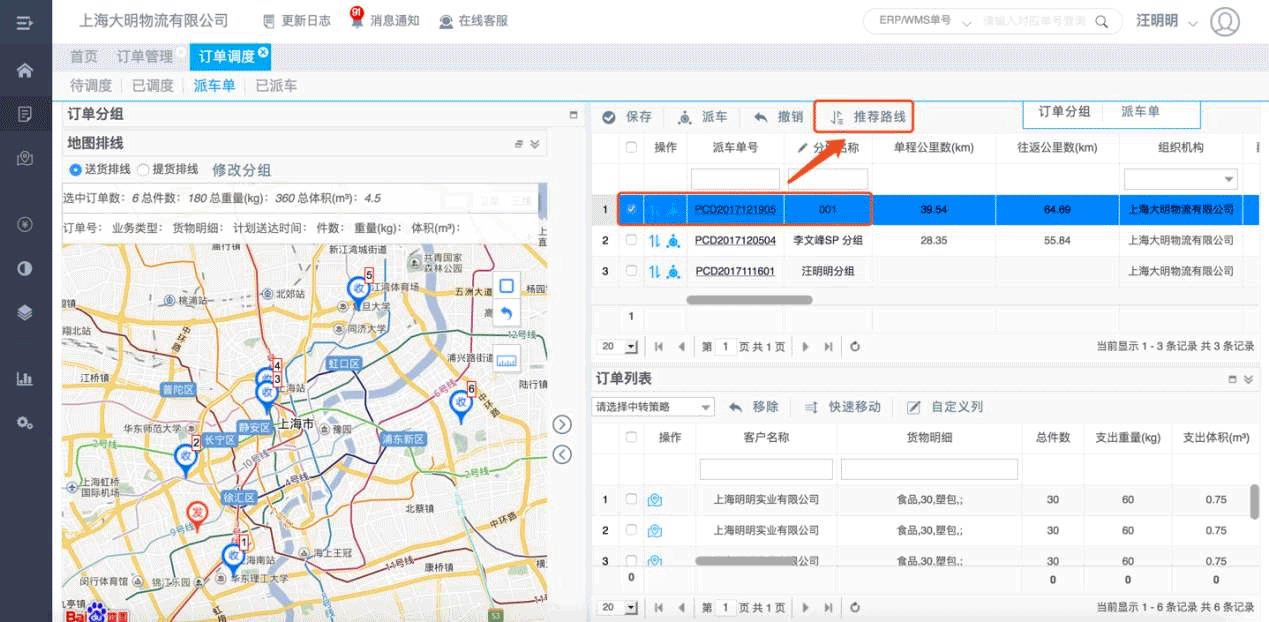The image size is (1269, 622).
Task: Click the 订单列表 vertical scrollbar
Action: (x=1255, y=502)
